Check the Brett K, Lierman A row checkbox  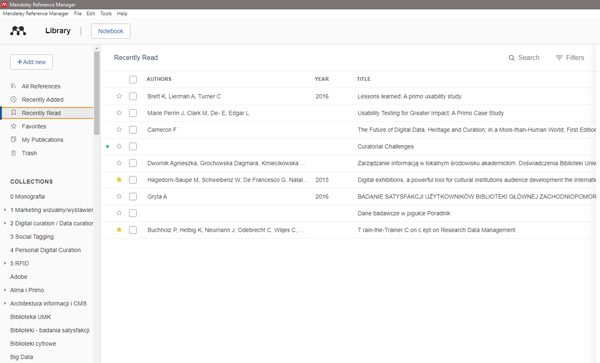tap(133, 96)
